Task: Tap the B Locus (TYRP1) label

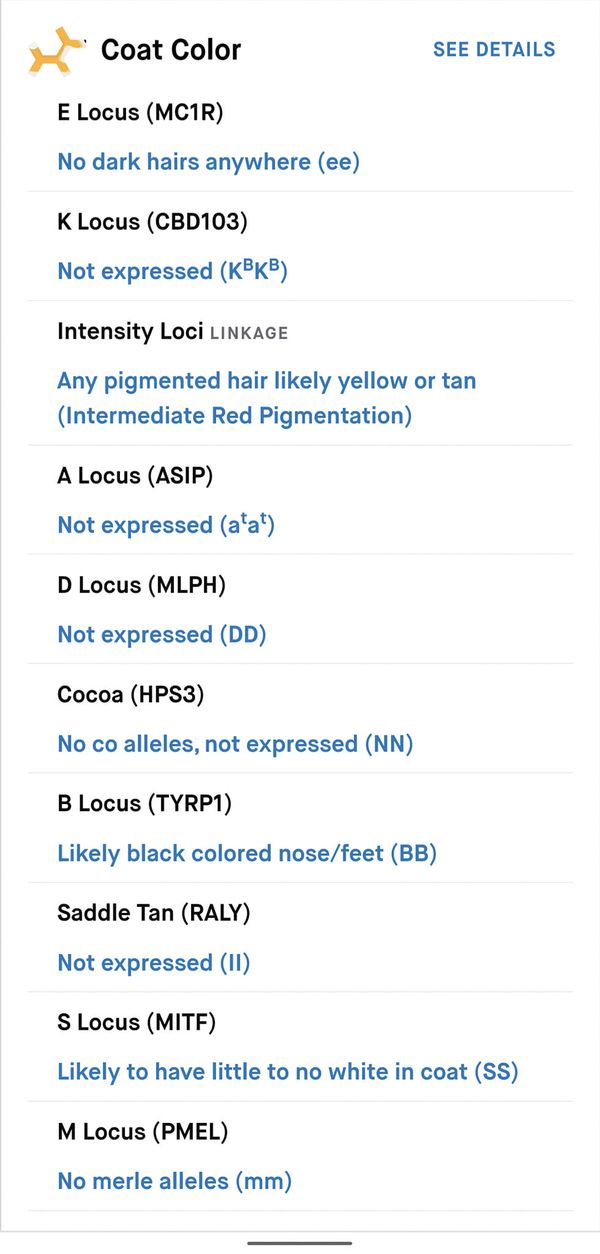Action: pos(145,803)
